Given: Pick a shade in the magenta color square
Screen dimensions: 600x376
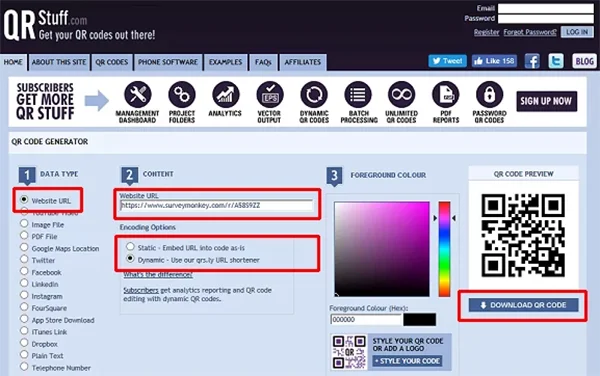Looking at the screenshot, I should pos(382,249).
